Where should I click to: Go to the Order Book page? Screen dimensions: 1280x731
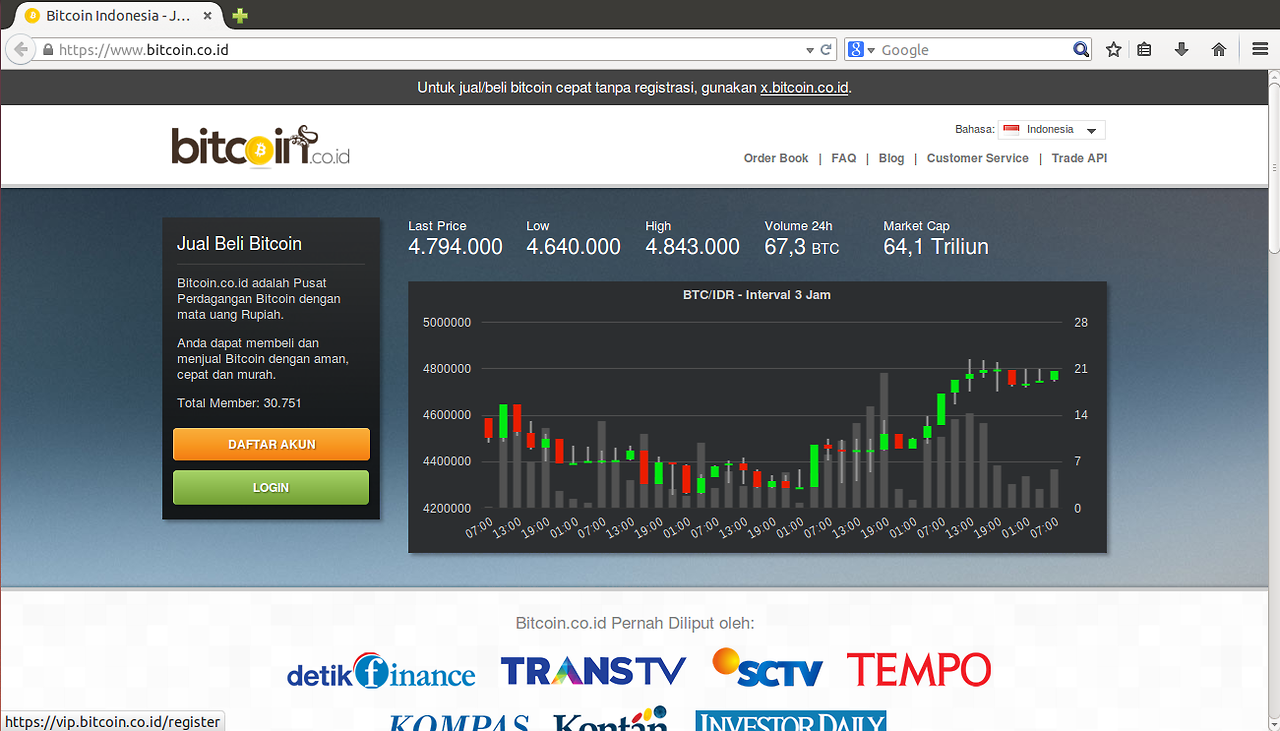[776, 158]
